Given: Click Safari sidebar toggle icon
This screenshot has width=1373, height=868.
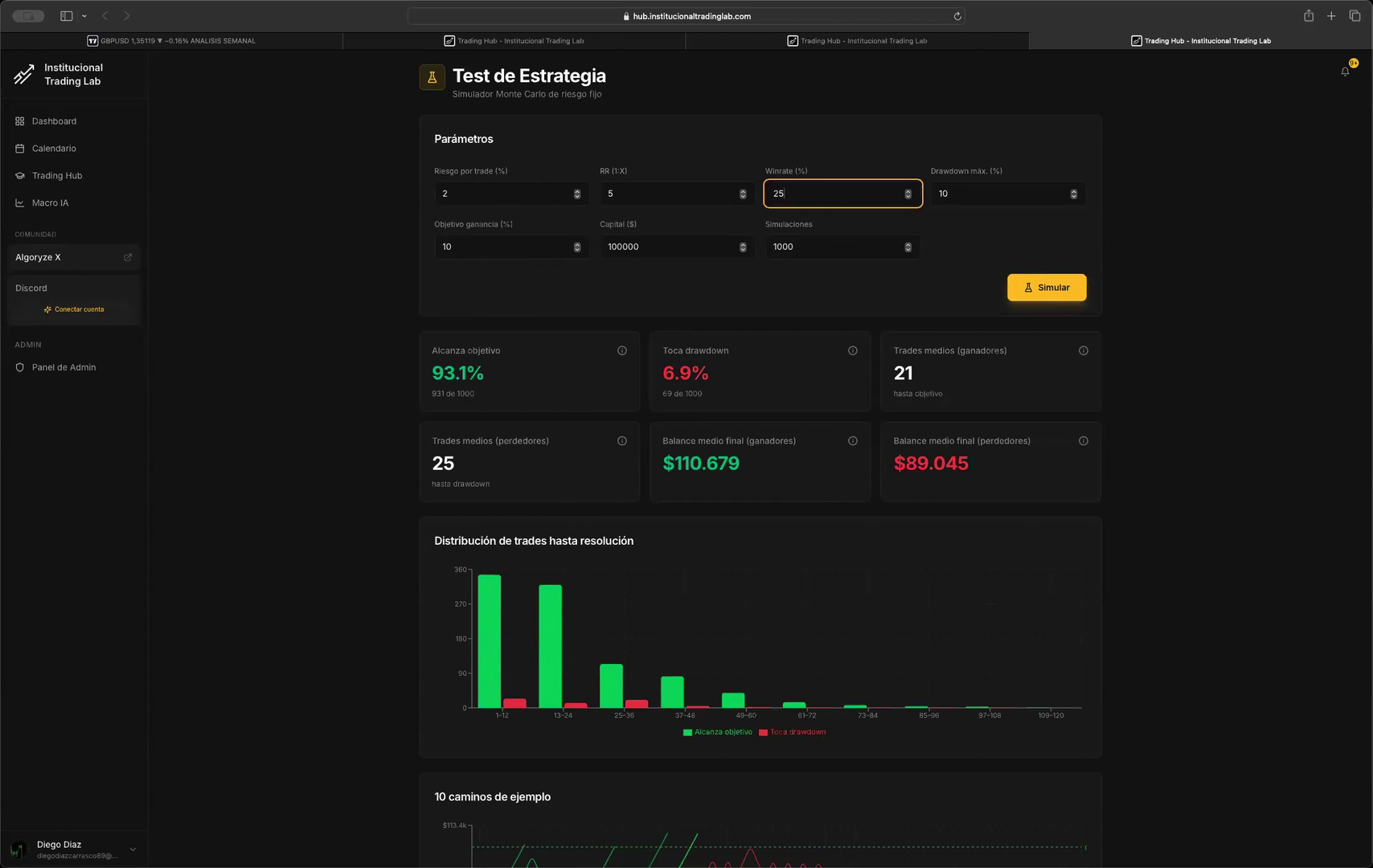Looking at the screenshot, I should click(67, 16).
